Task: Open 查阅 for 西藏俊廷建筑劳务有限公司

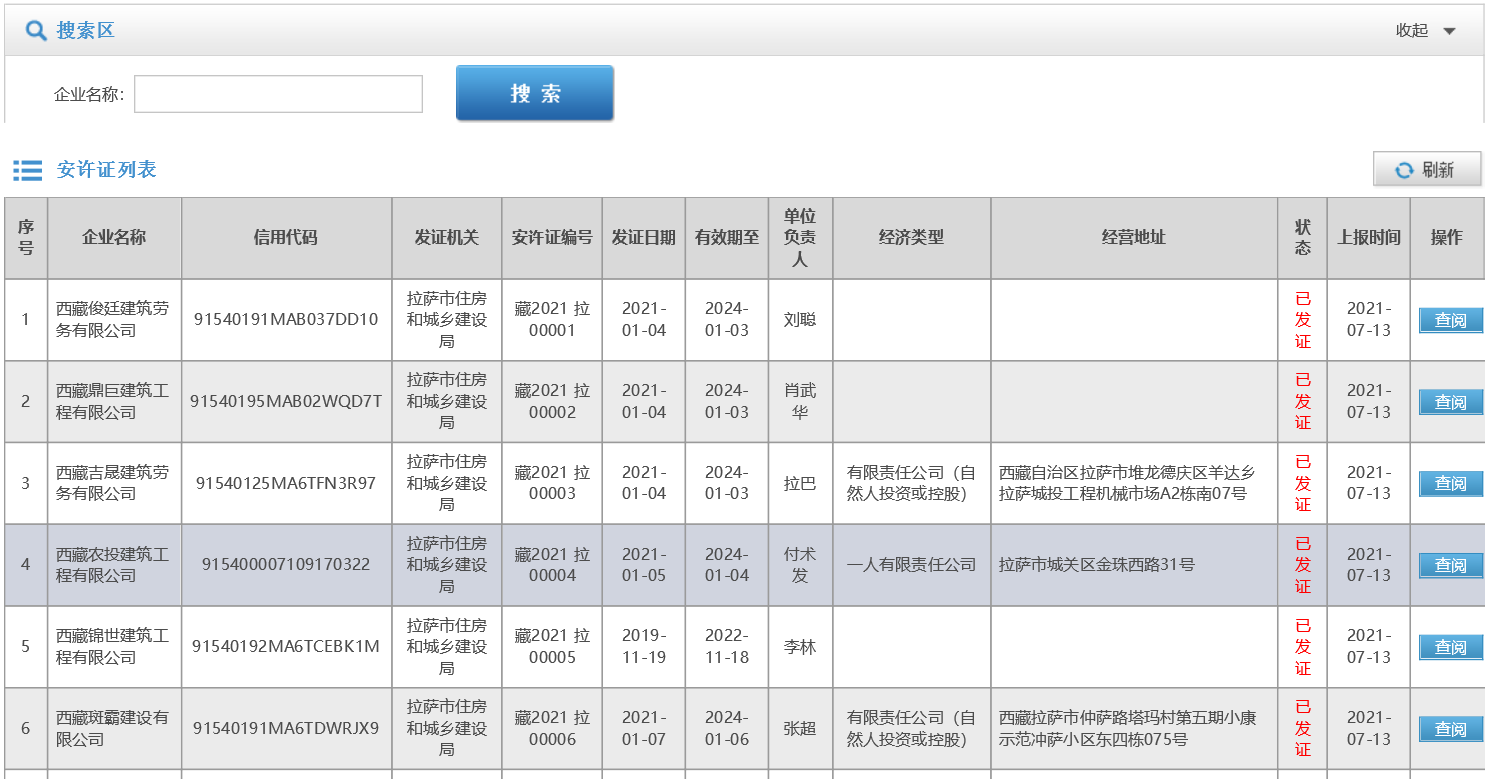Action: pyautogui.click(x=1449, y=320)
